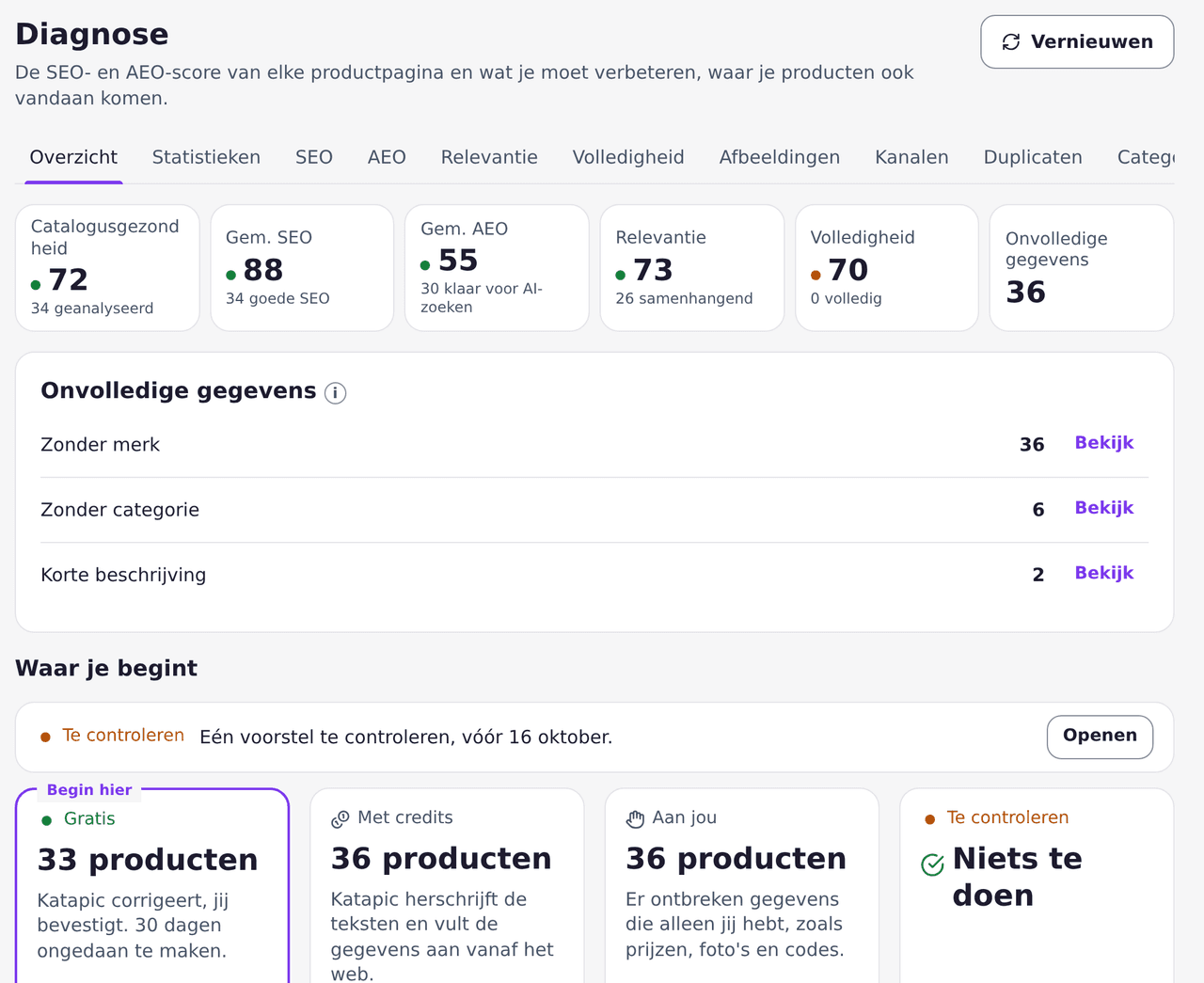1204x983 pixels.
Task: Open the Gratis 33 producten card
Action: tap(152, 885)
